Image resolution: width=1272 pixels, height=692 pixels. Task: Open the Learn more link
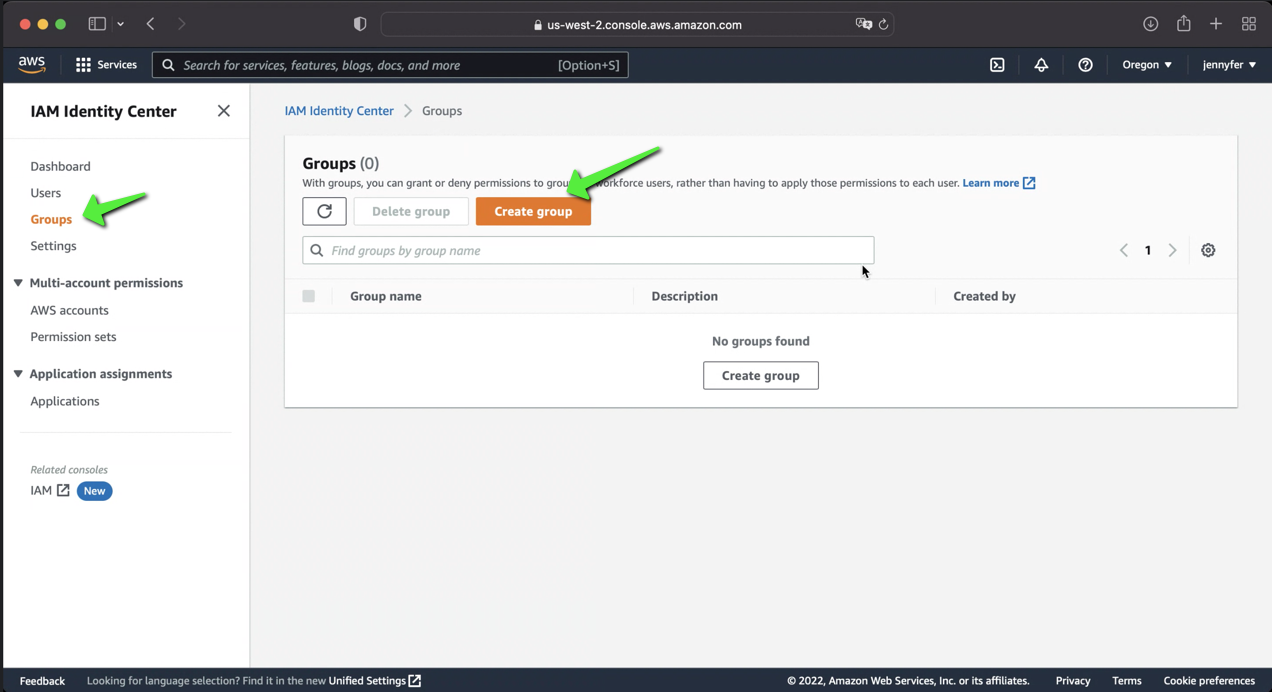pos(991,183)
